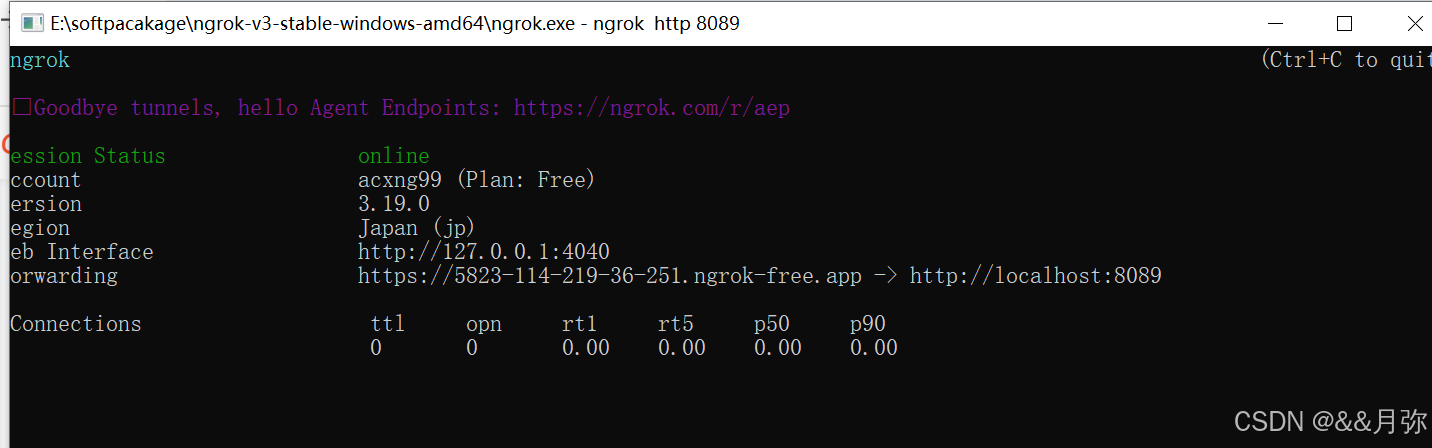Screen dimensions: 1432x448
Task: Click the version number 3.19.0
Action: pos(394,204)
